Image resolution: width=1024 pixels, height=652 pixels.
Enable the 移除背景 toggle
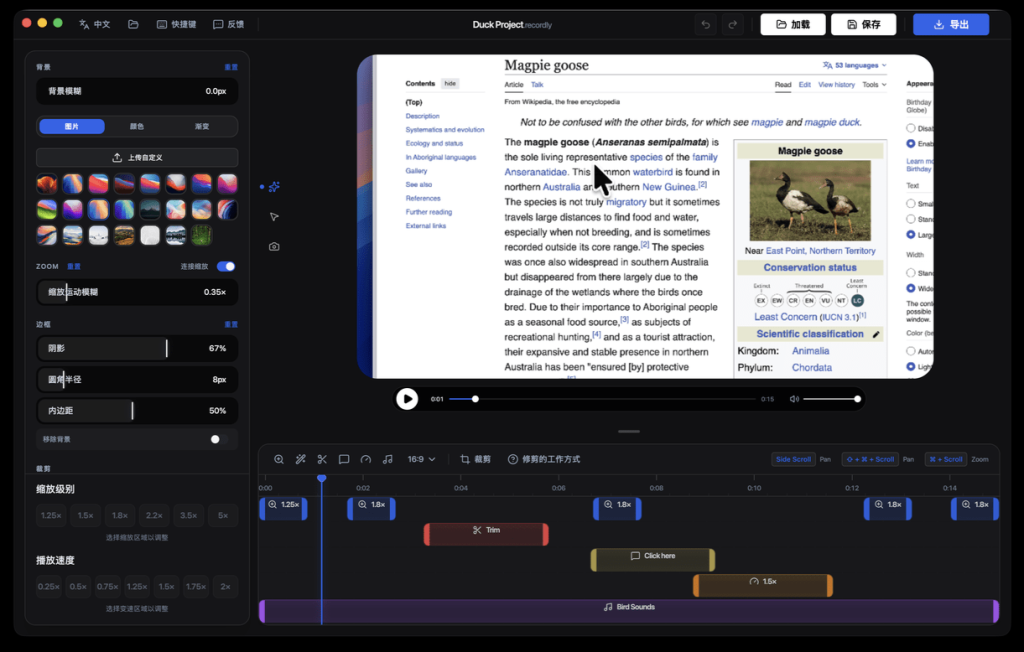point(219,439)
